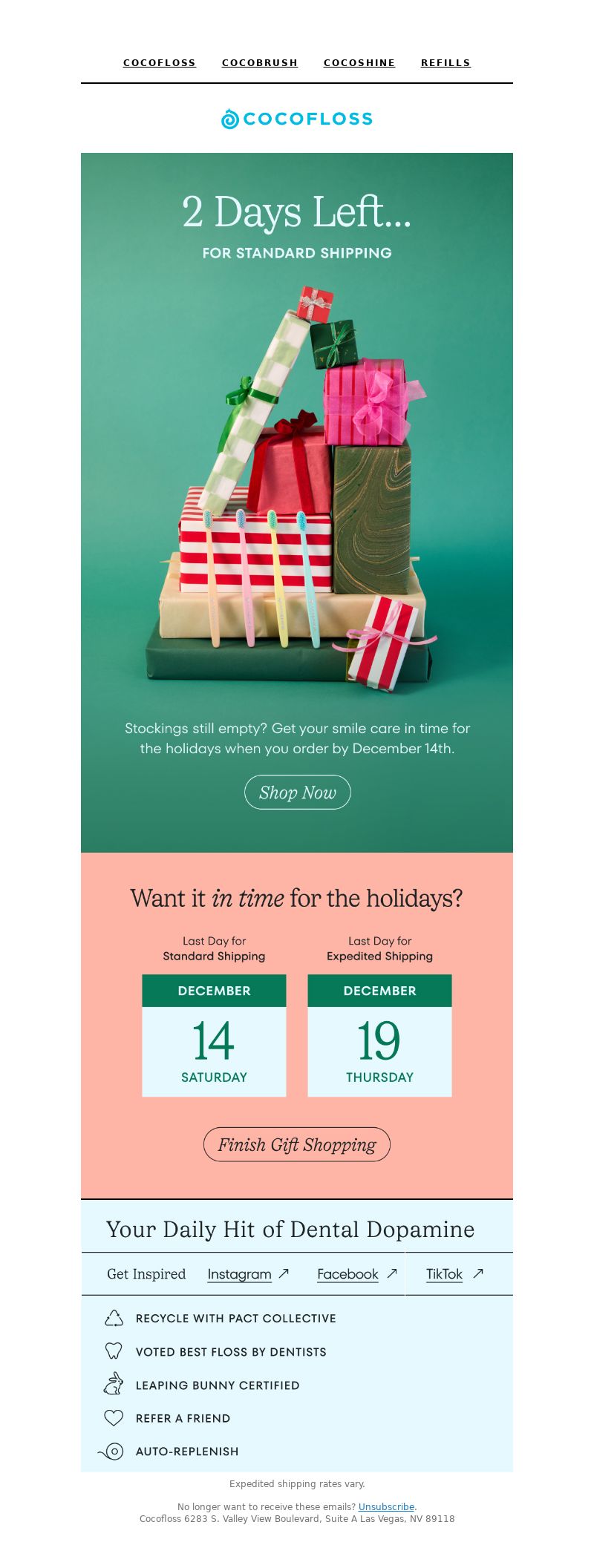The image size is (594, 1568).
Task: Click the Finish Gift Shopping button
Action: tap(297, 1144)
